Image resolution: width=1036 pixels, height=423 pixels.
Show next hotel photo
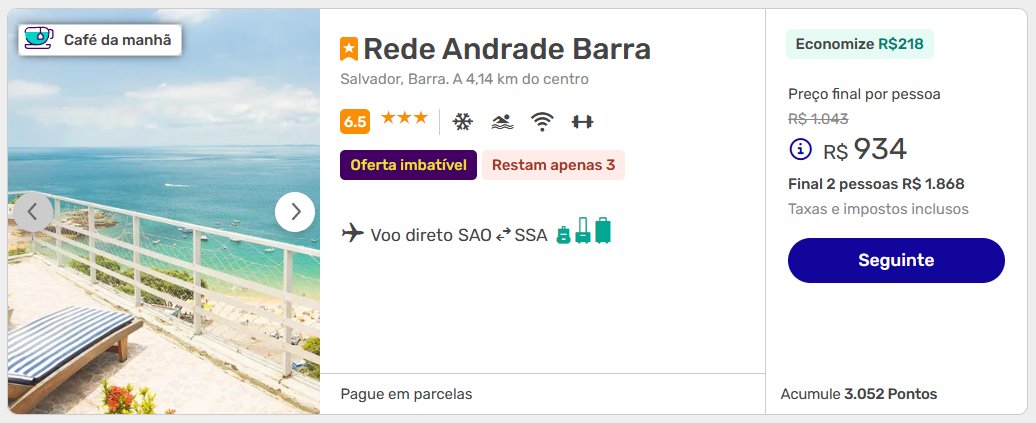tap(295, 212)
